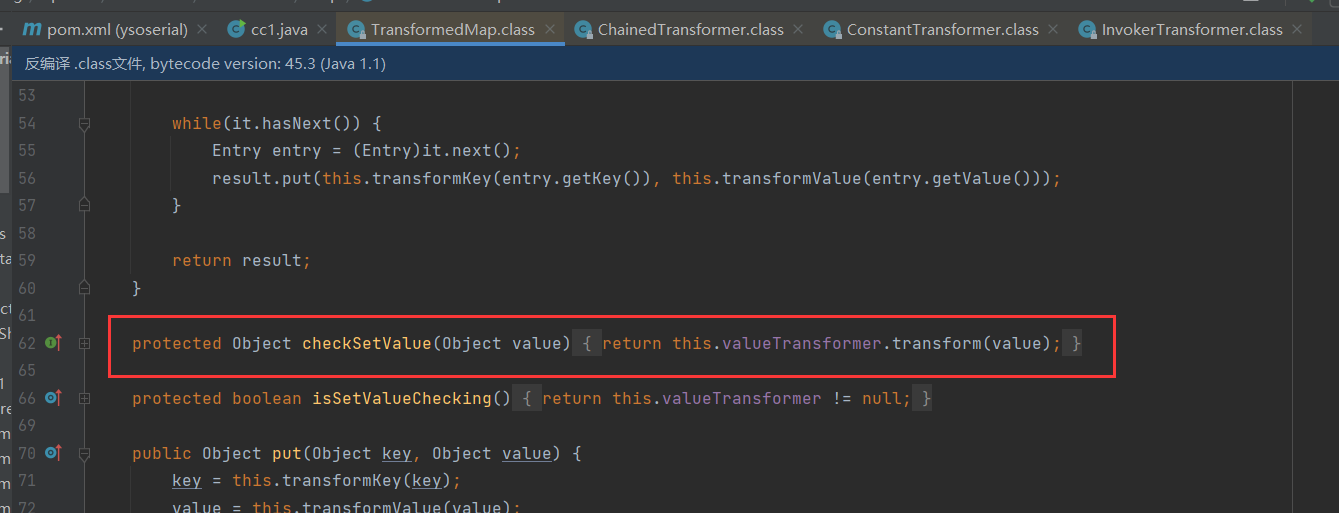Collapse the put method fold marker on line 70
Image resolution: width=1339 pixels, height=513 pixels.
(x=84, y=453)
